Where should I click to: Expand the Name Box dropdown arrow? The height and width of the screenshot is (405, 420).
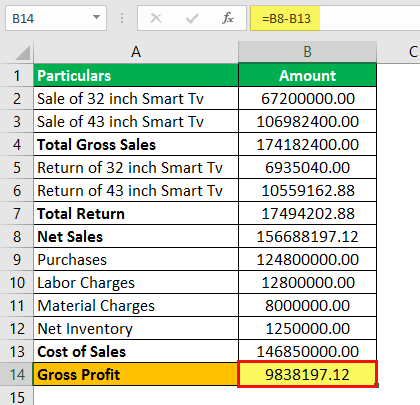click(x=96, y=17)
